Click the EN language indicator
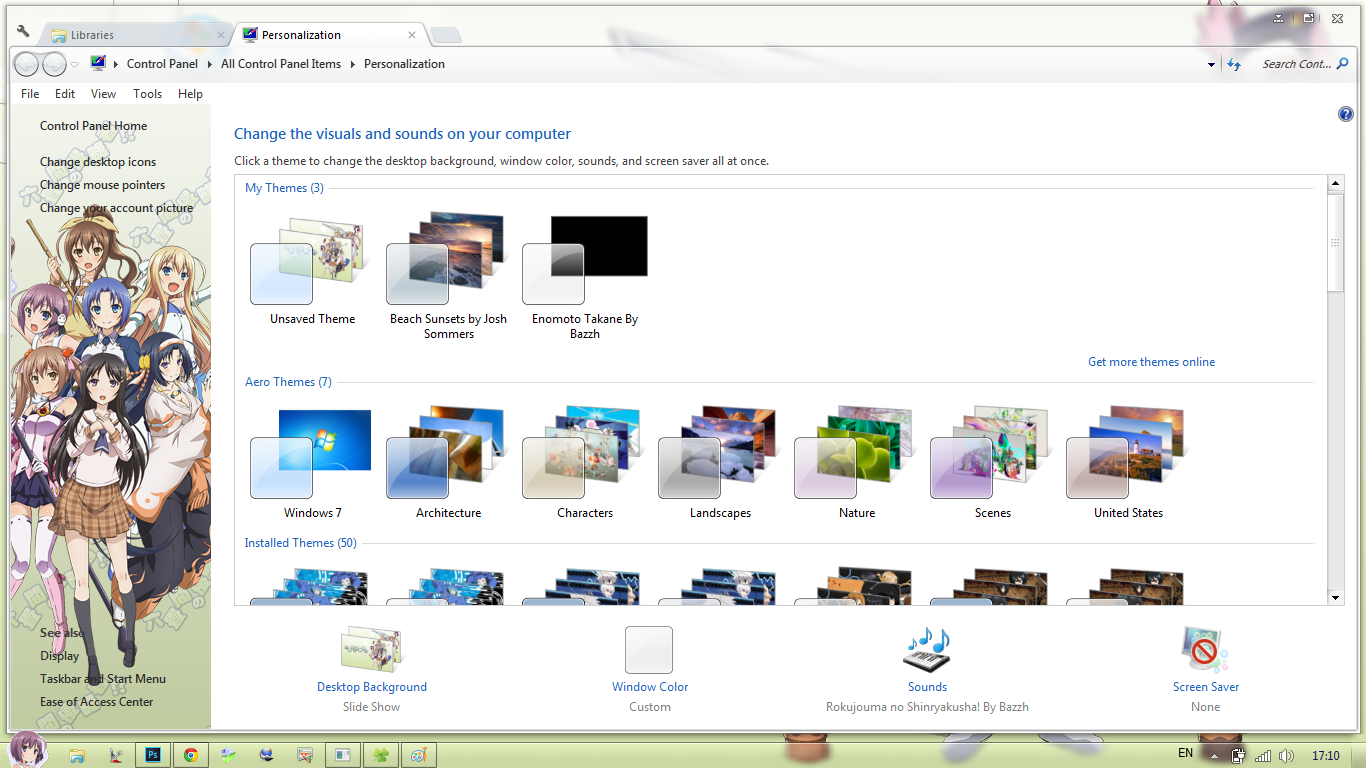 coord(1185,753)
